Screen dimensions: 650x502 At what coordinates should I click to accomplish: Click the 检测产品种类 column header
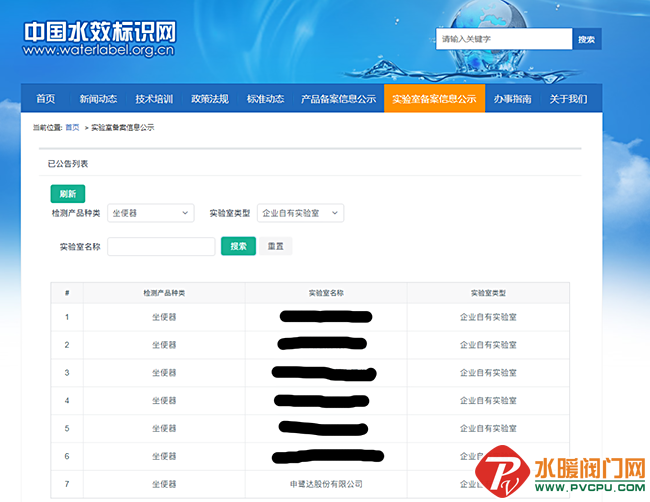pyautogui.click(x=164, y=293)
